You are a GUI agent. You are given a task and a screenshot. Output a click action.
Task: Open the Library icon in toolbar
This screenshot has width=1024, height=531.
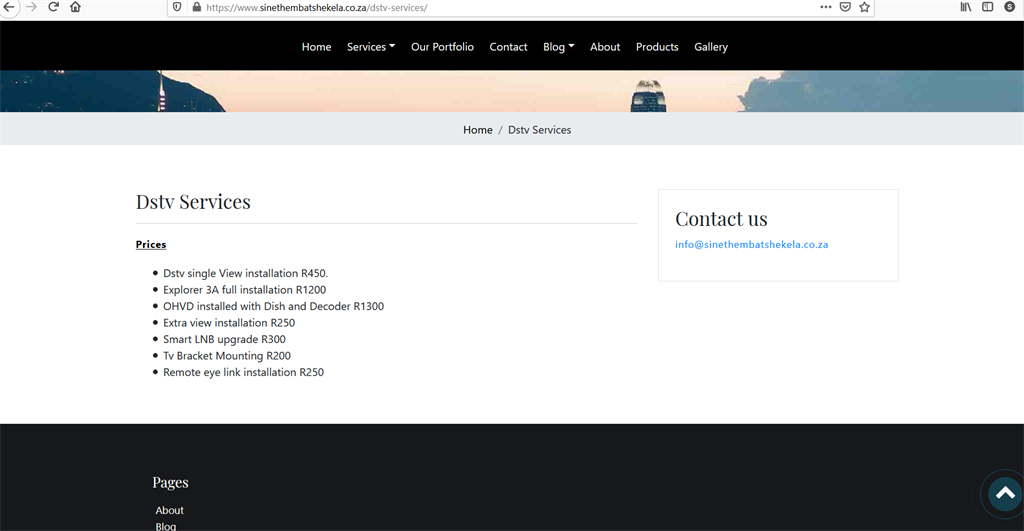coord(966,7)
